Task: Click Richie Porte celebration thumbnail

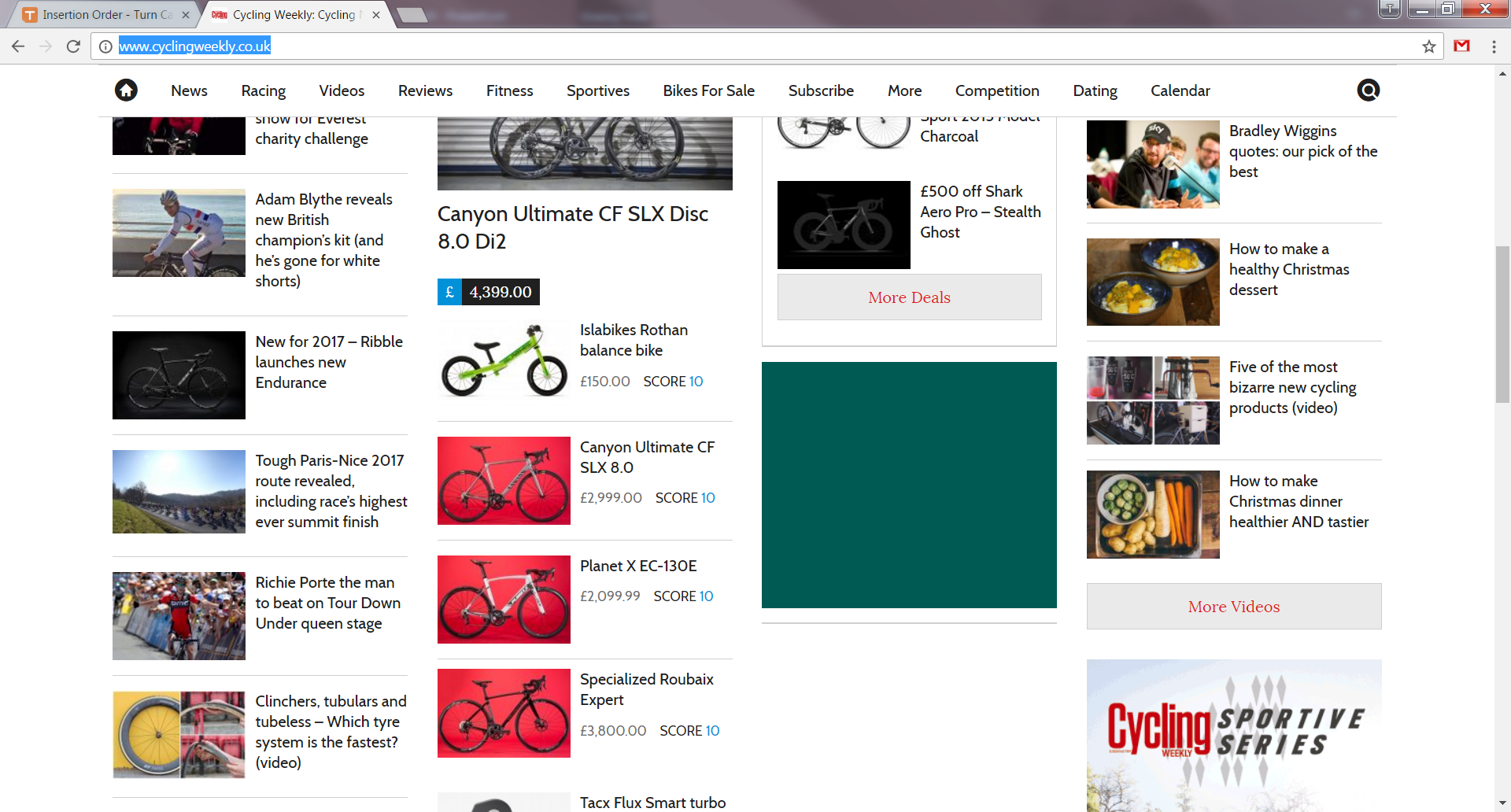Action: pyautogui.click(x=179, y=616)
